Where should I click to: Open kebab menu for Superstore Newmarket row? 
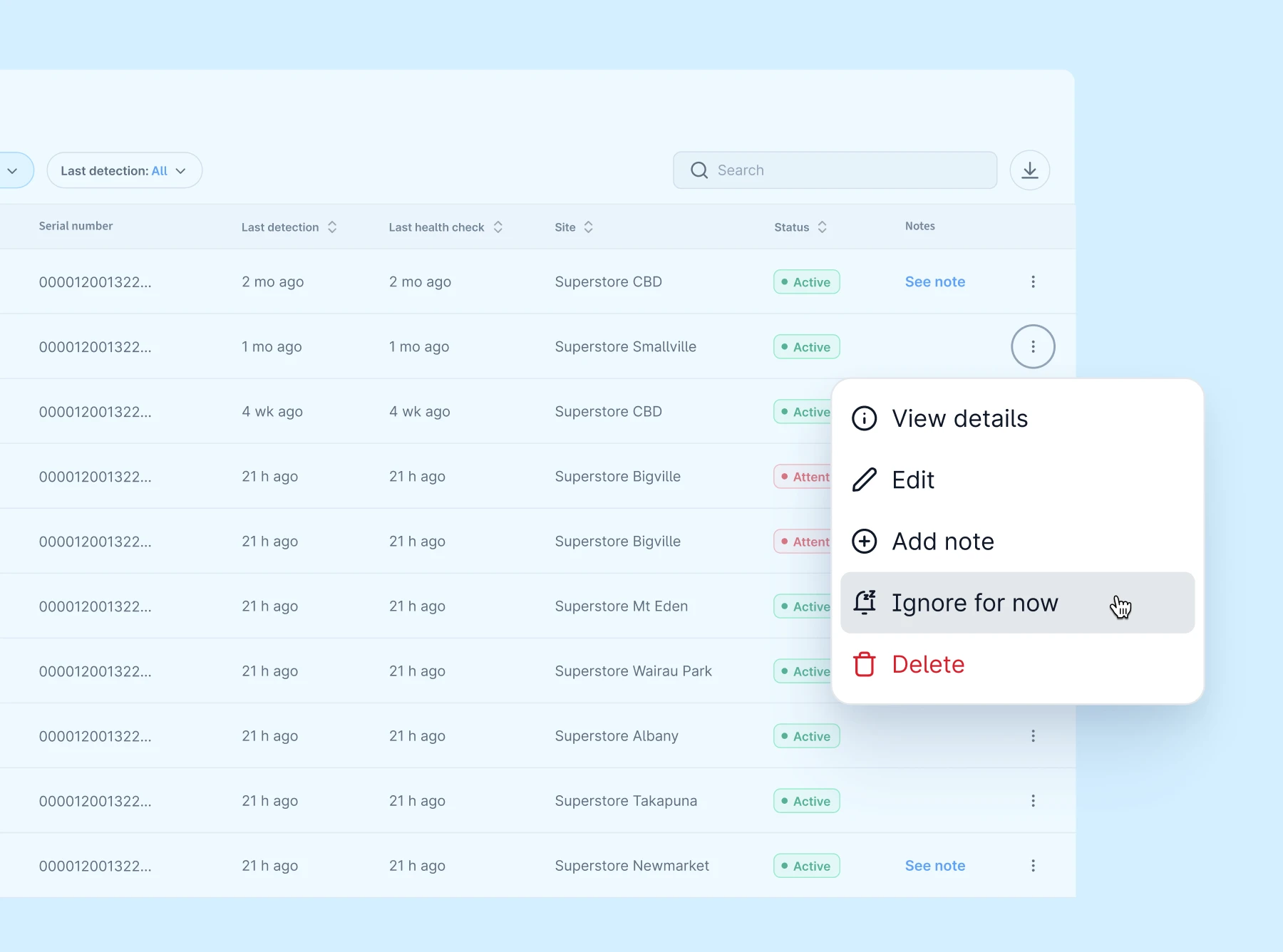(x=1033, y=866)
